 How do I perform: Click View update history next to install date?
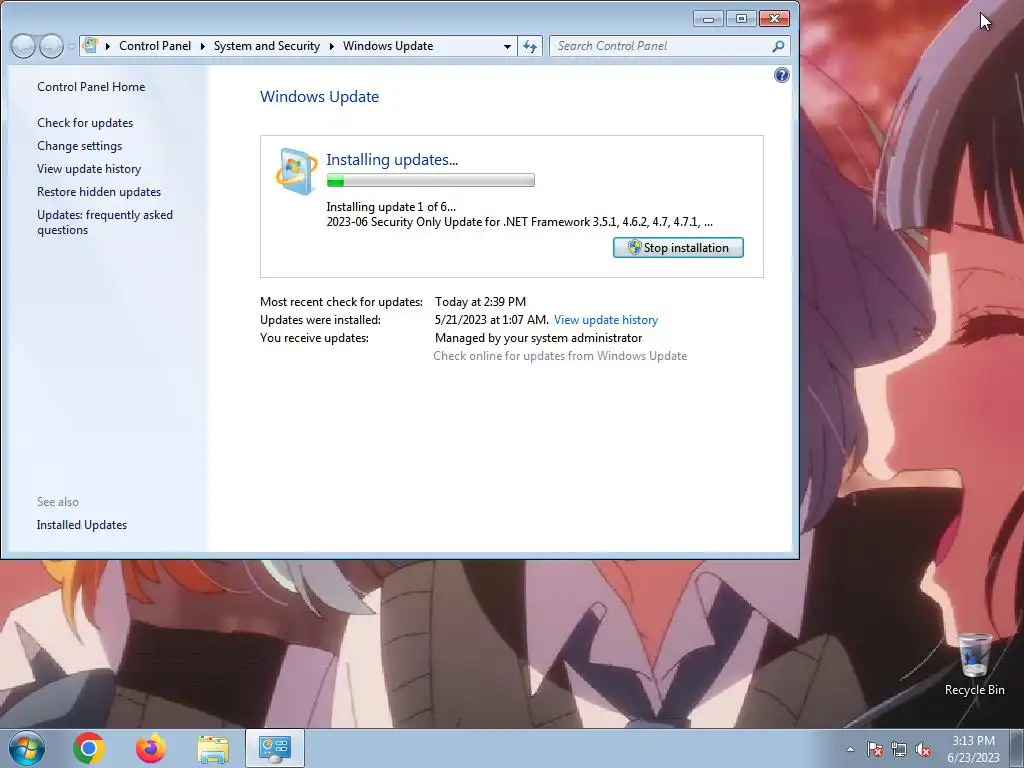[x=605, y=320]
